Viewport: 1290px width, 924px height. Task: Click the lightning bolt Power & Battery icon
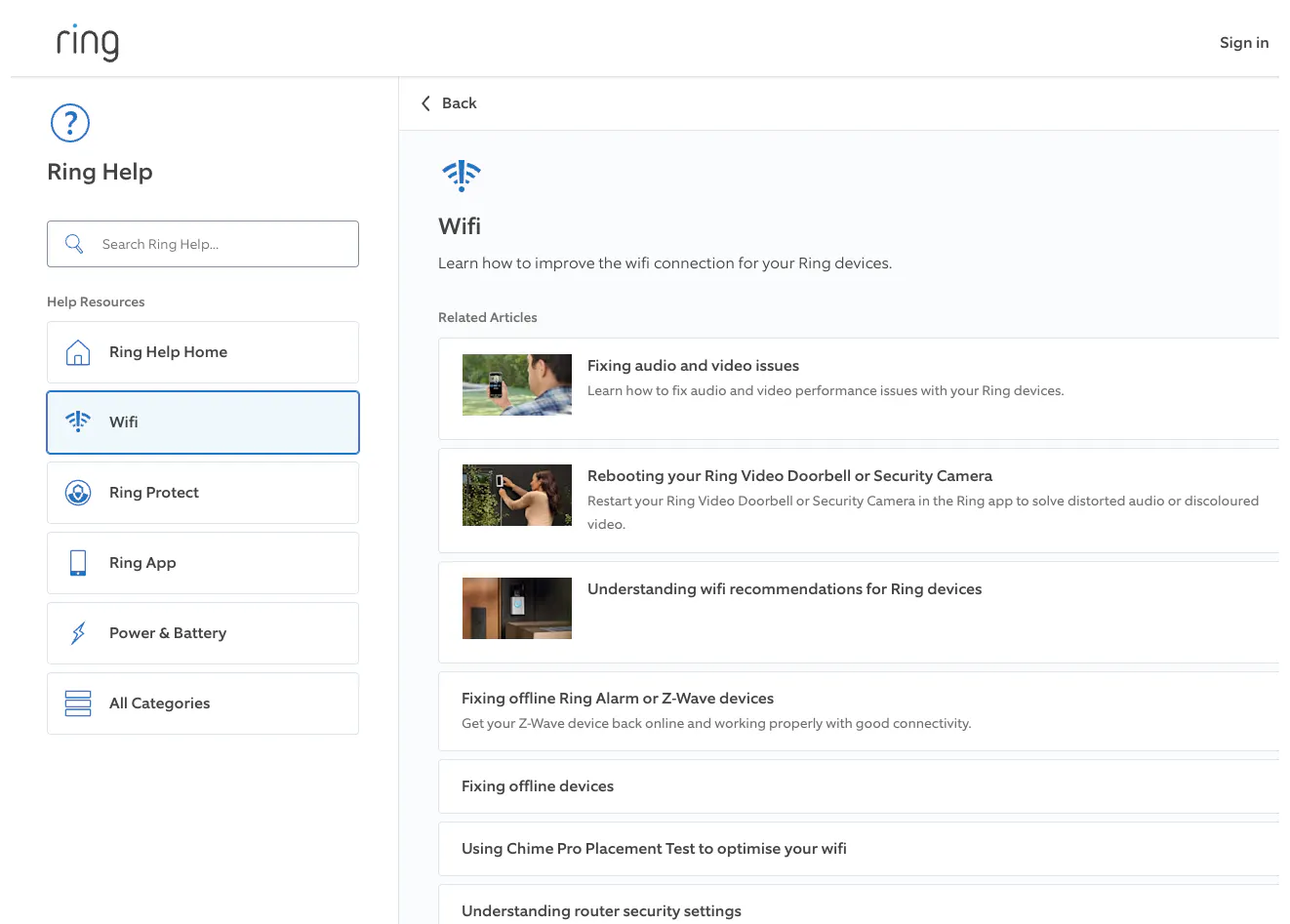[78, 633]
